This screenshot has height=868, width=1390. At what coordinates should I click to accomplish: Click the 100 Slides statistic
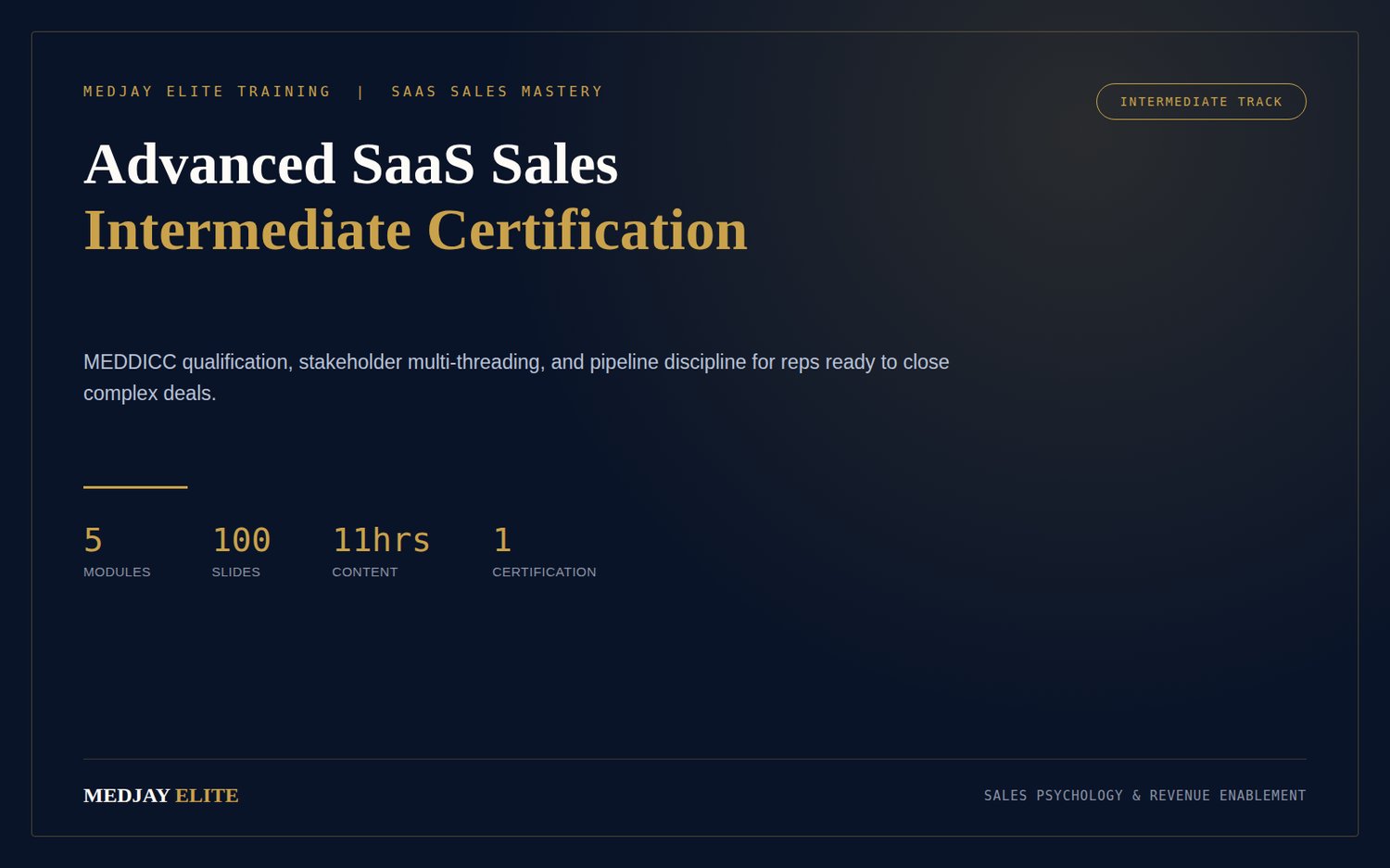(241, 552)
